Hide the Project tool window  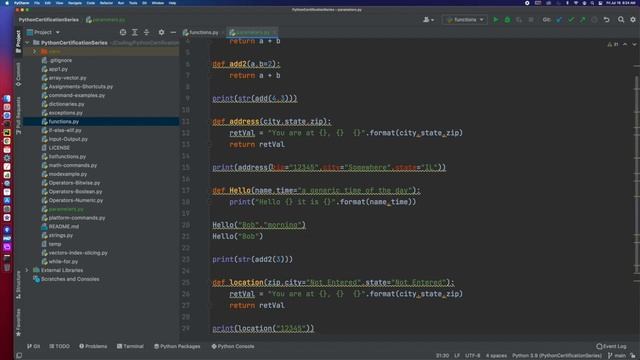[x=173, y=32]
